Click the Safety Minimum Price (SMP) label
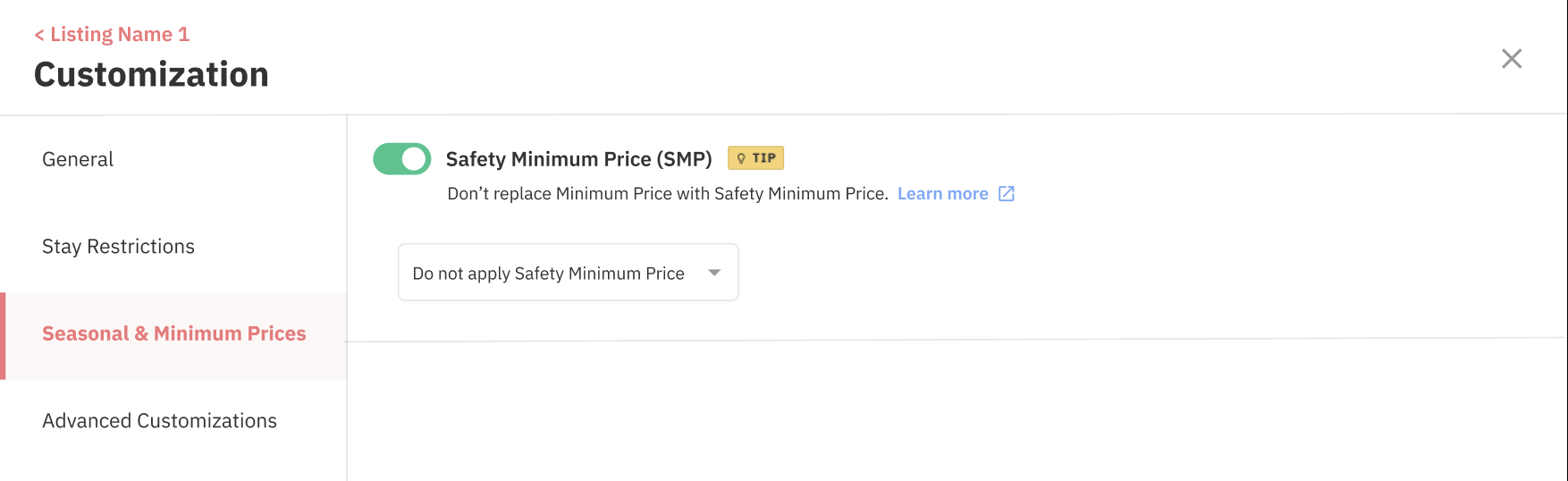This screenshot has width=1568, height=481. pos(578,159)
